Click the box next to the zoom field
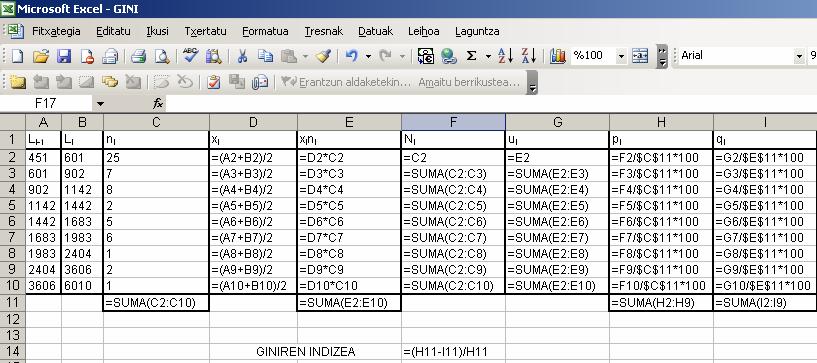Screen dimensions: 817x363 (x=639, y=56)
